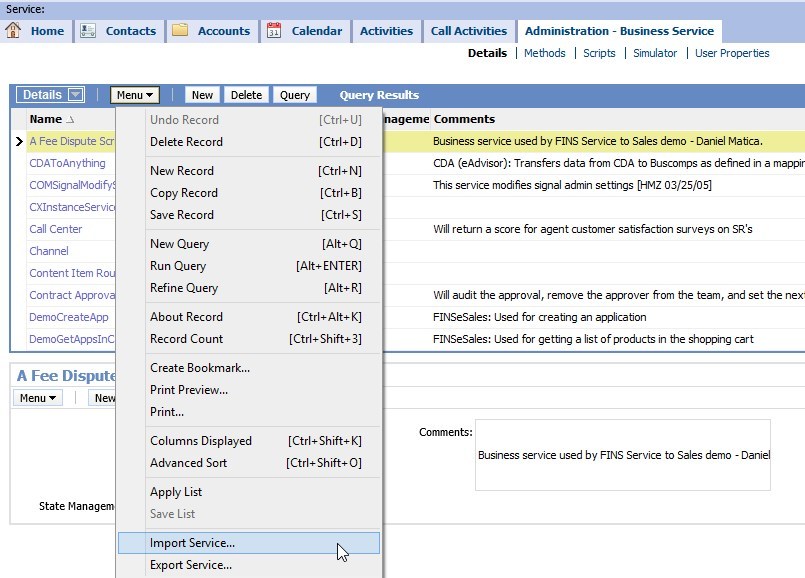Image resolution: width=805 pixels, height=578 pixels.
Task: Open the Content Item Routing record link
Action: click(x=72, y=273)
